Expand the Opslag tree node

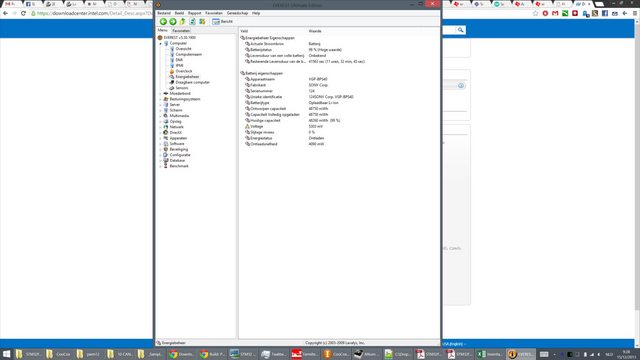point(160,122)
